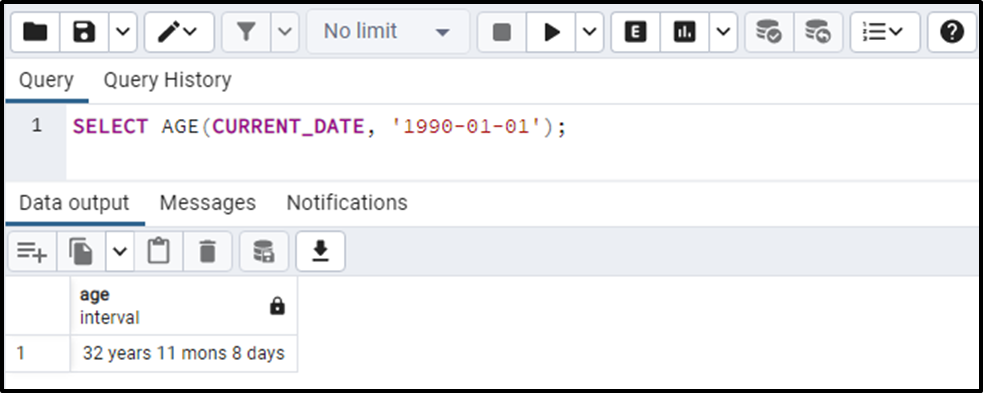Stop the running query
The height and width of the screenshot is (393, 983).
(x=502, y=31)
